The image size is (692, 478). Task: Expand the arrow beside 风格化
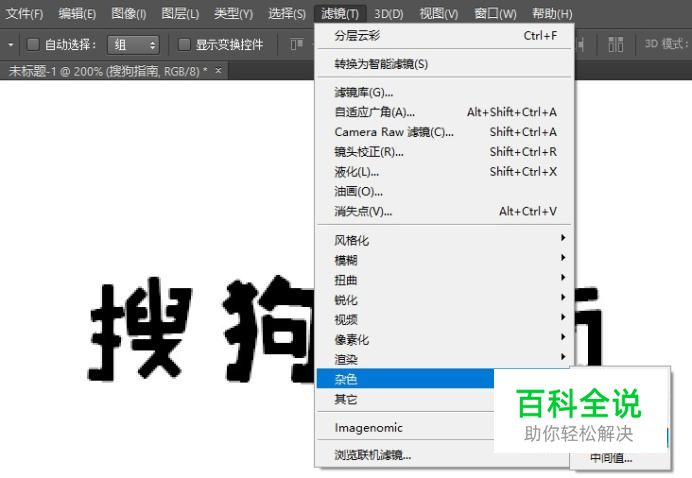[563, 238]
